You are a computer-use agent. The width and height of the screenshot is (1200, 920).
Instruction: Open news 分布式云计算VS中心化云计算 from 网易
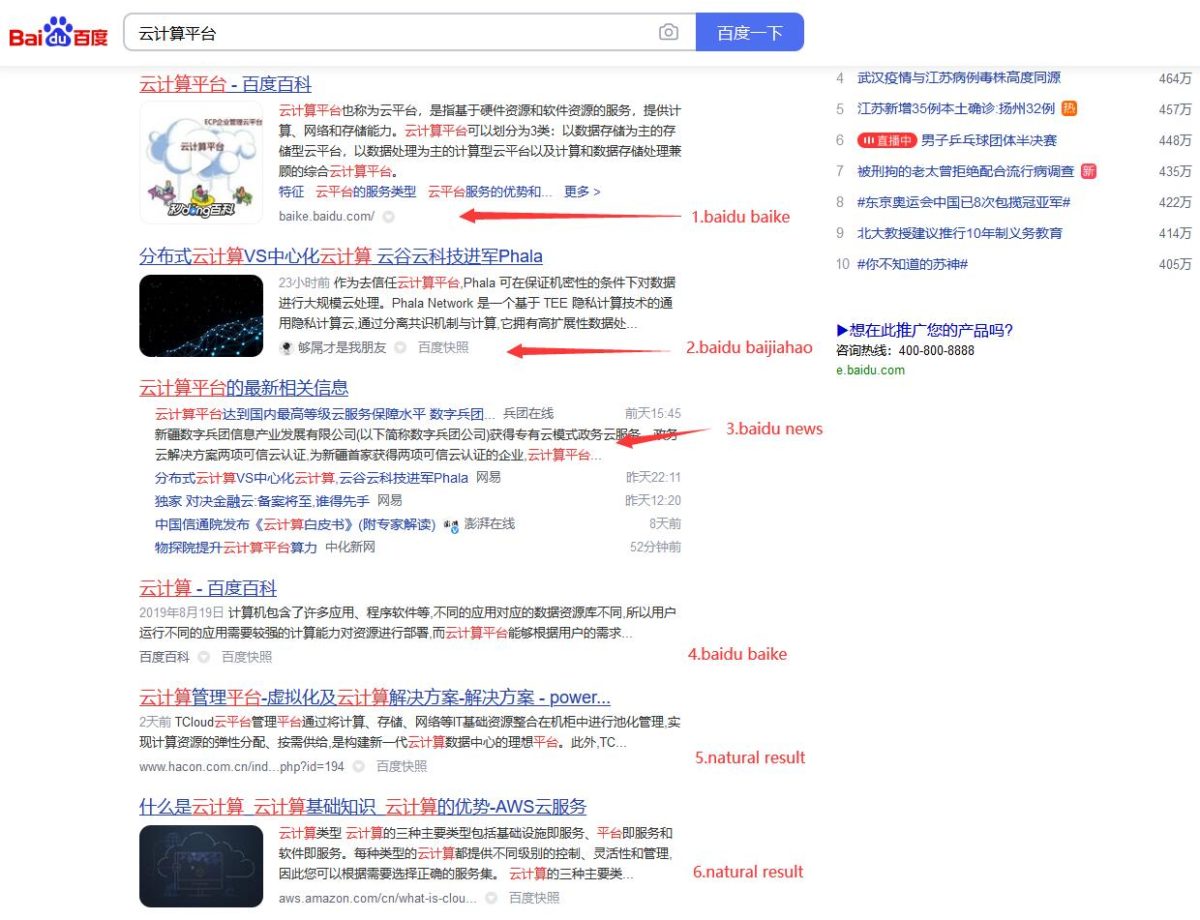point(311,477)
